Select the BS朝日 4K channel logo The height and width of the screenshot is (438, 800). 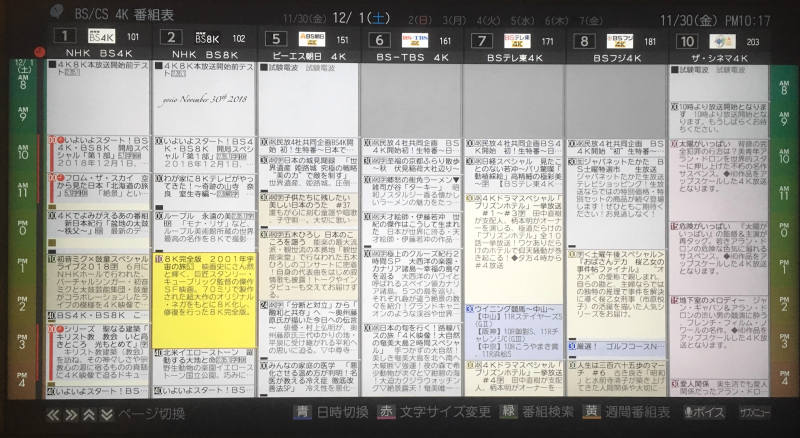(312, 39)
